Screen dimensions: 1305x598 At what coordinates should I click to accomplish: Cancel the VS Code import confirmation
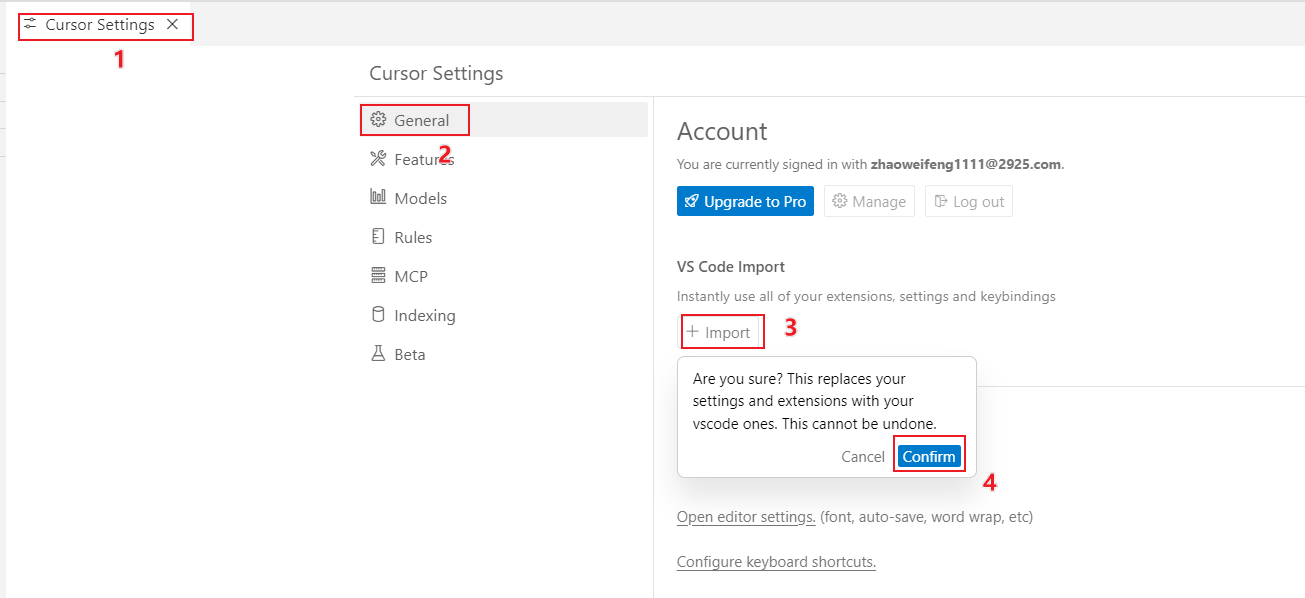tap(862, 457)
